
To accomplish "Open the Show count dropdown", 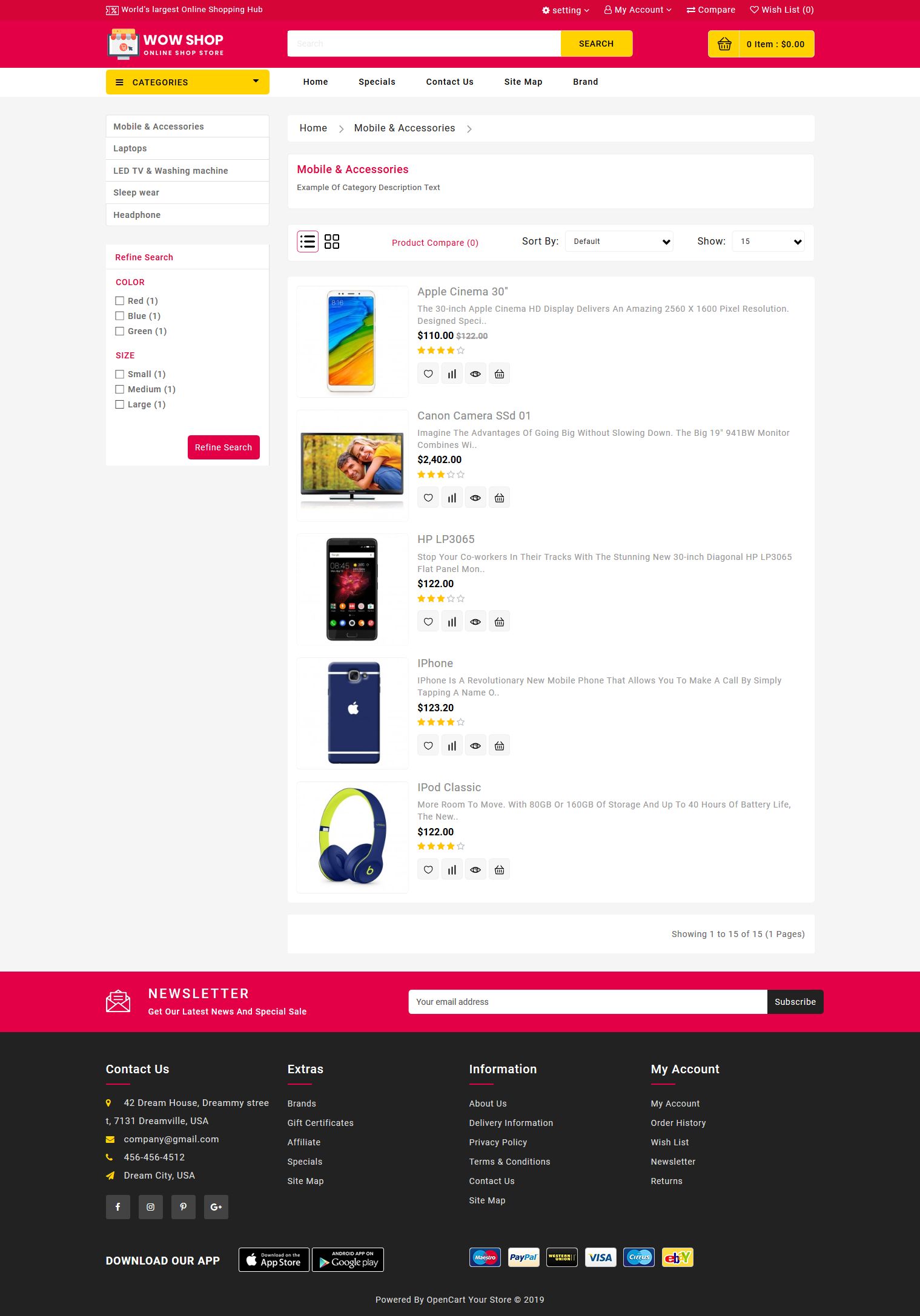I will pos(768,242).
